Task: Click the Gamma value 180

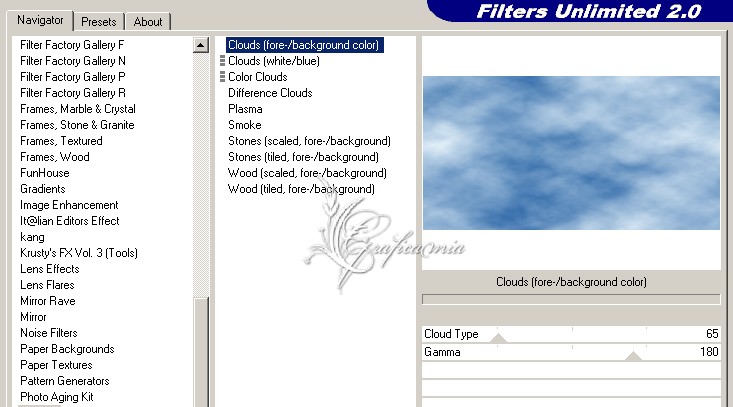Action: [x=709, y=351]
